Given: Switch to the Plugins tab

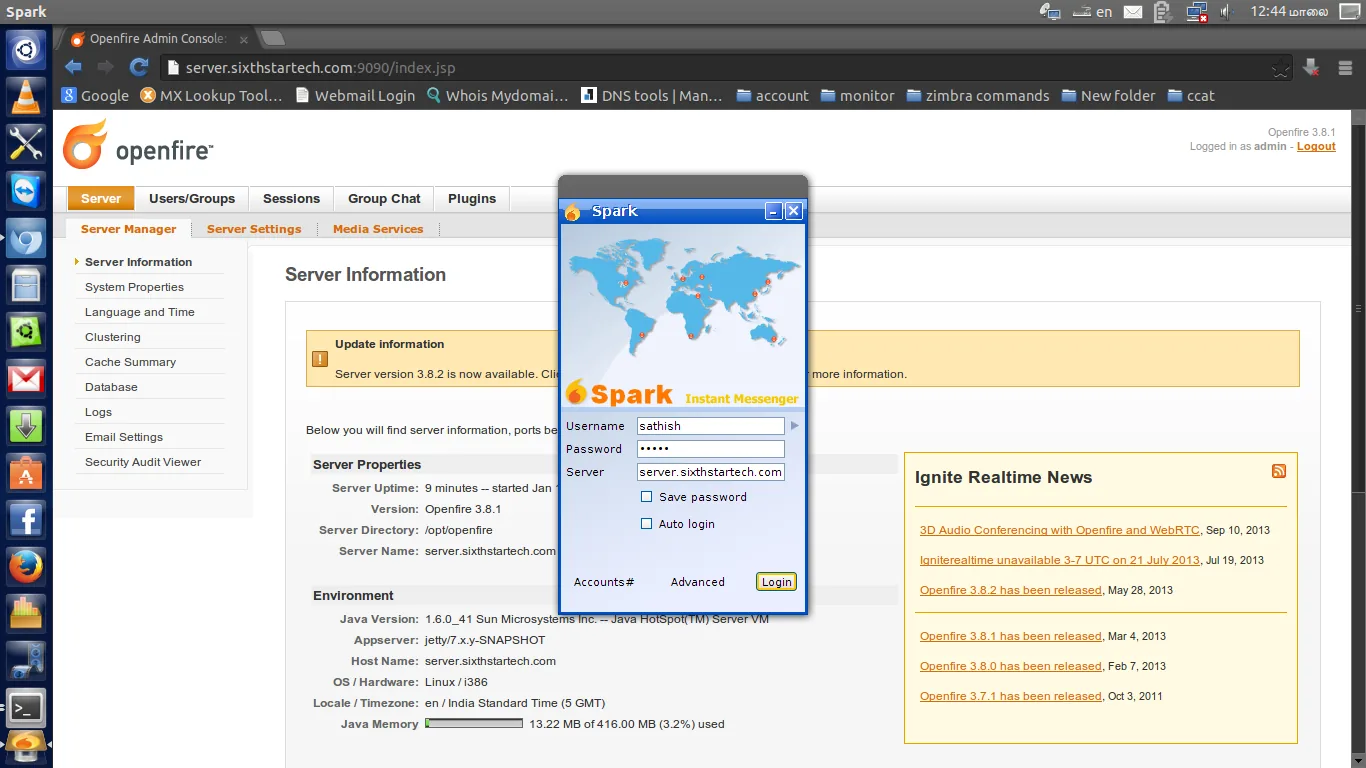Looking at the screenshot, I should tap(472, 199).
